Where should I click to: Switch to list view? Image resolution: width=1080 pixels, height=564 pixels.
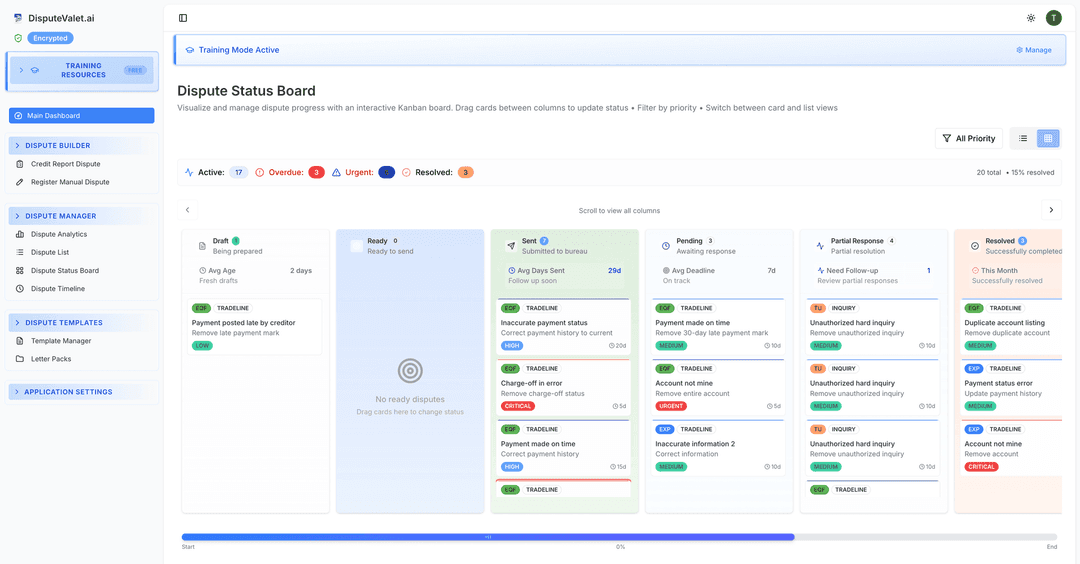(1022, 139)
